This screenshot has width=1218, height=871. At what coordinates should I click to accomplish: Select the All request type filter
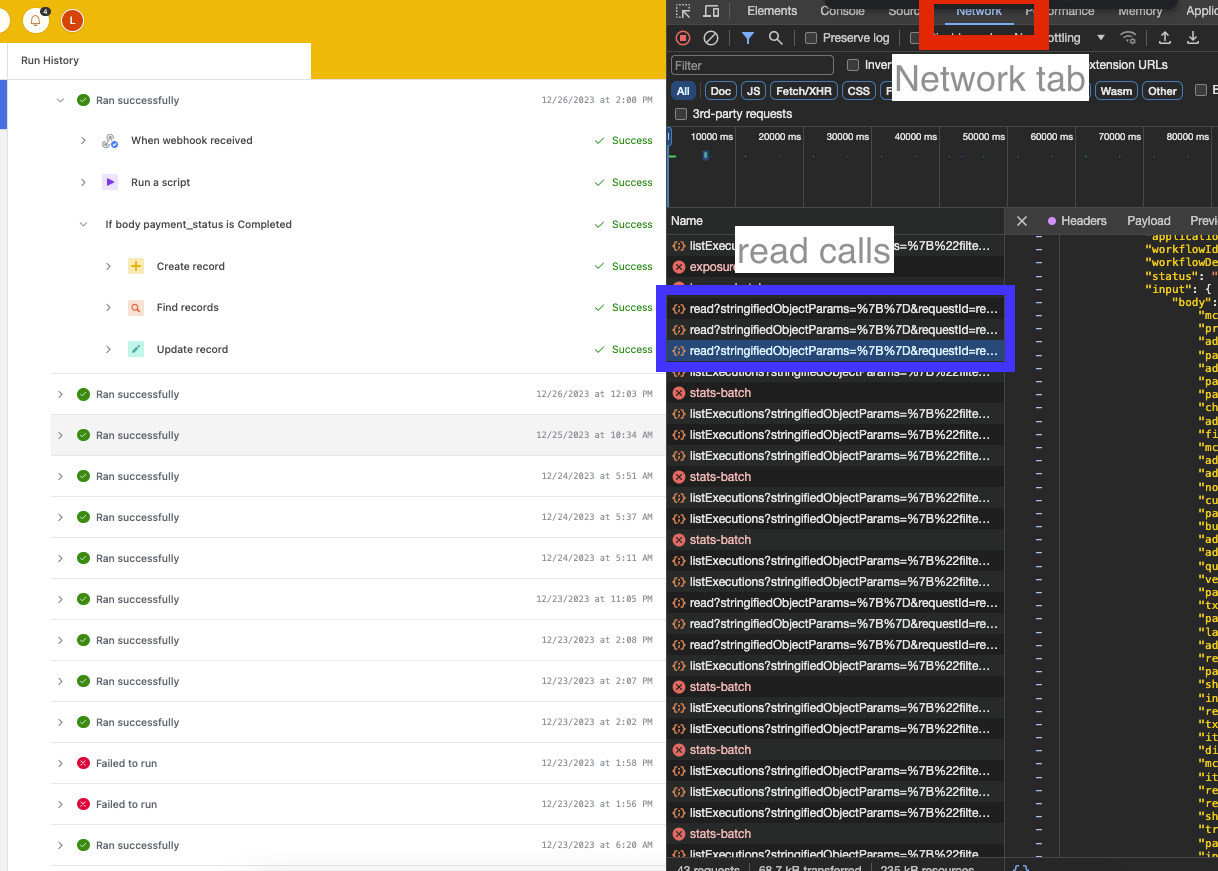click(683, 91)
